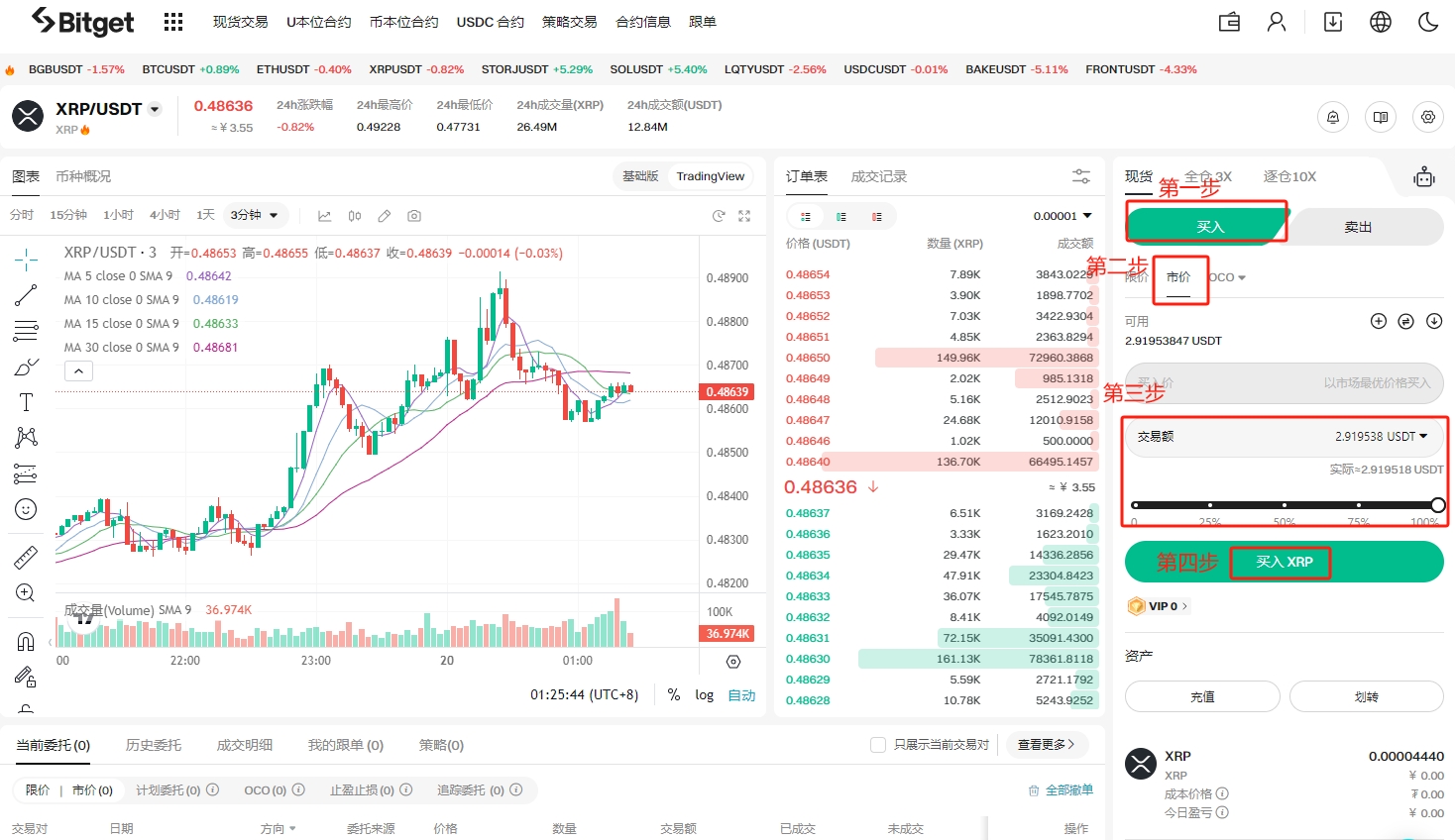
Task: Expand chart to fullscreen icon
Action: click(x=744, y=216)
